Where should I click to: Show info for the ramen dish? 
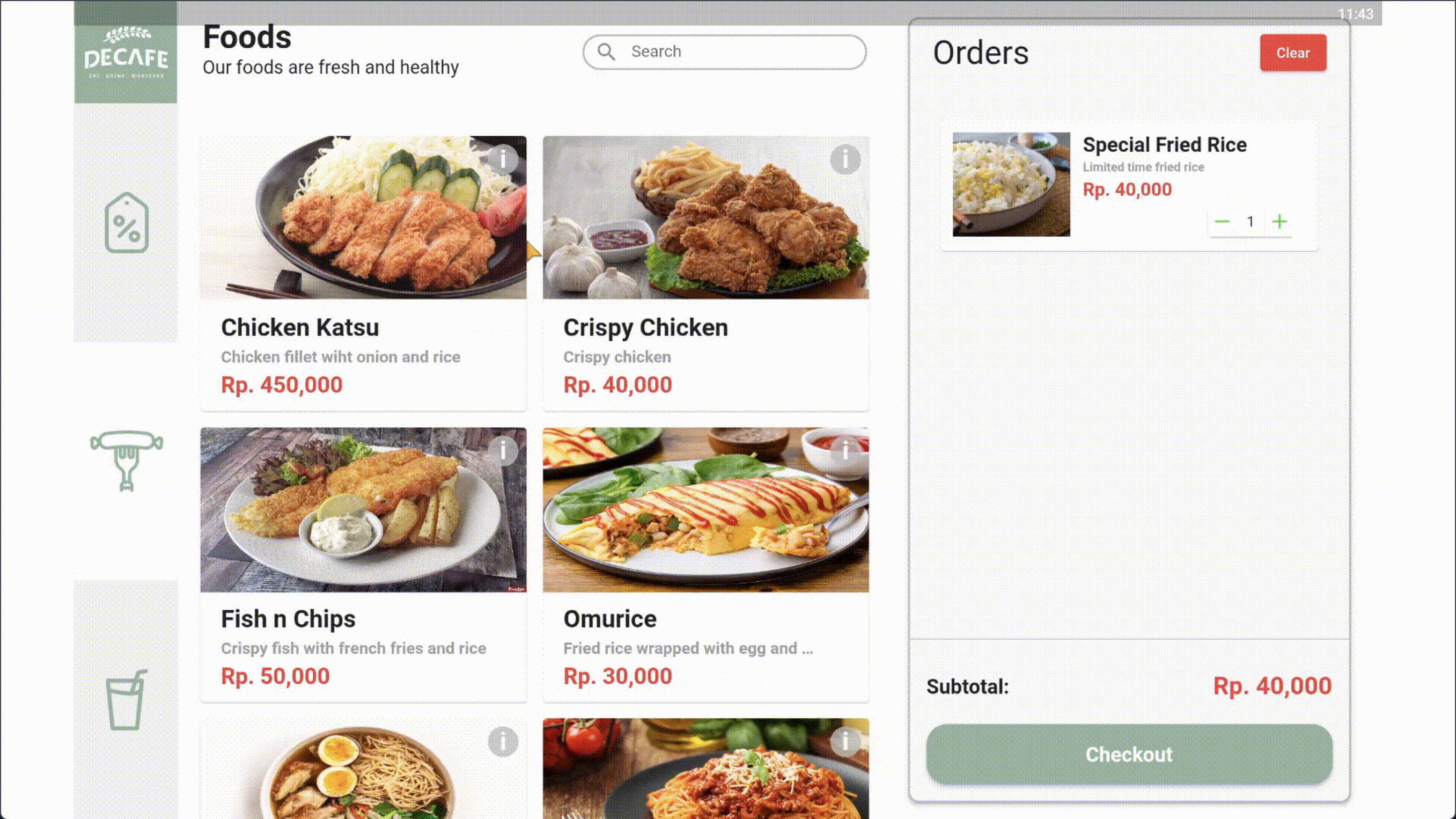(503, 742)
